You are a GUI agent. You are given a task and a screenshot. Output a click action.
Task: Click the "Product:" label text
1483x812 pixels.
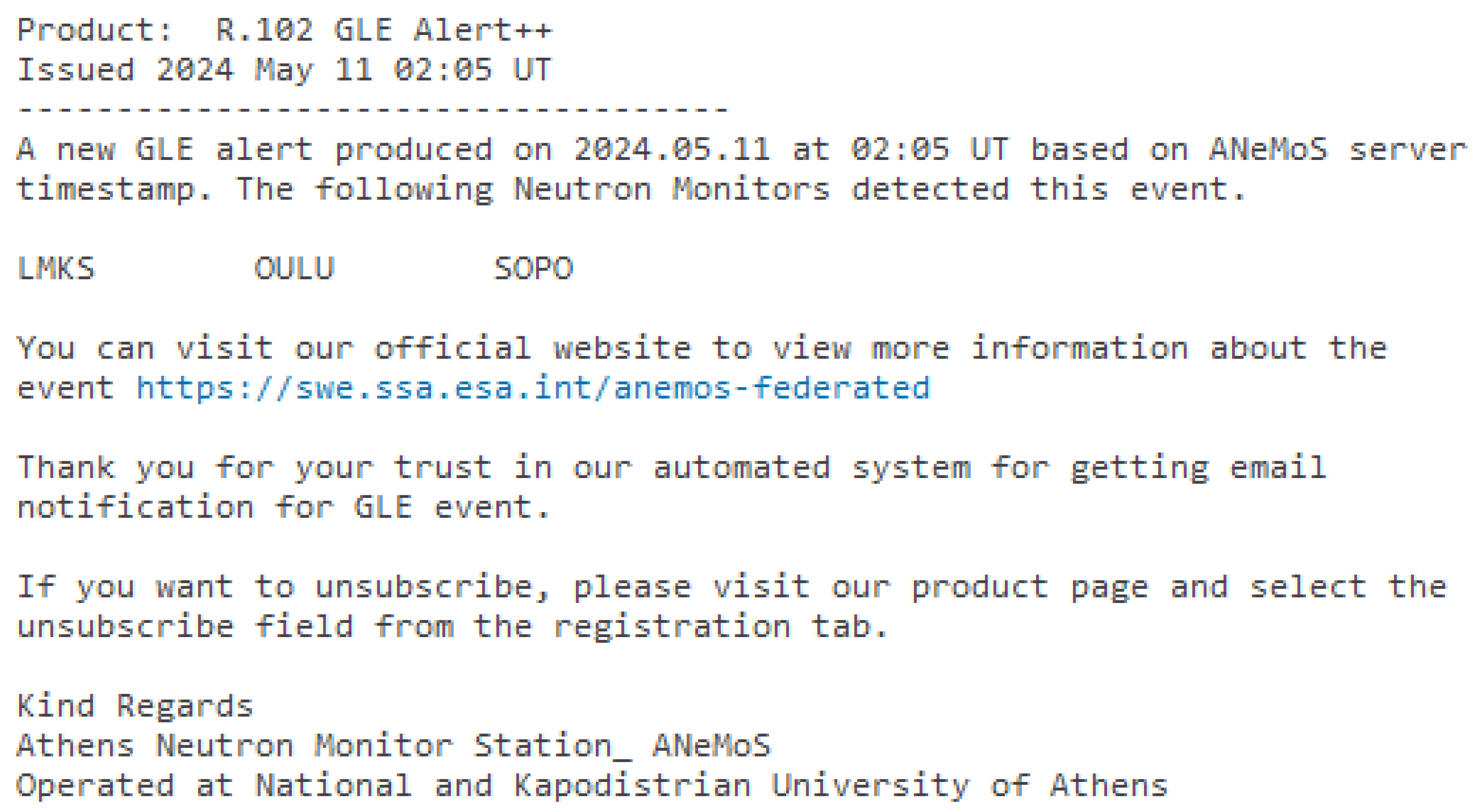click(95, 30)
